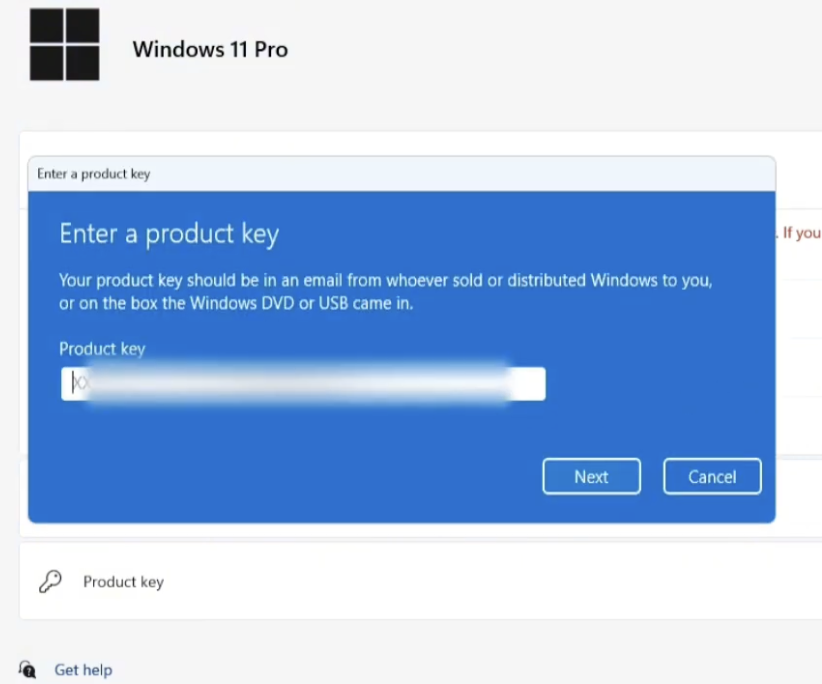Click the key icon beside Product key
This screenshot has height=684, width=822.
click(x=50, y=582)
